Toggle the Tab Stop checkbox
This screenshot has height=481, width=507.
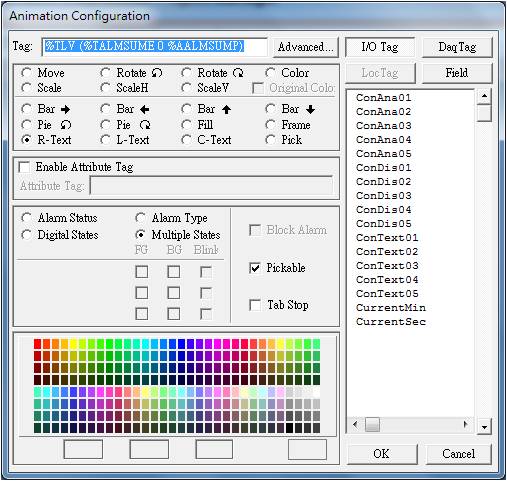click(x=255, y=305)
